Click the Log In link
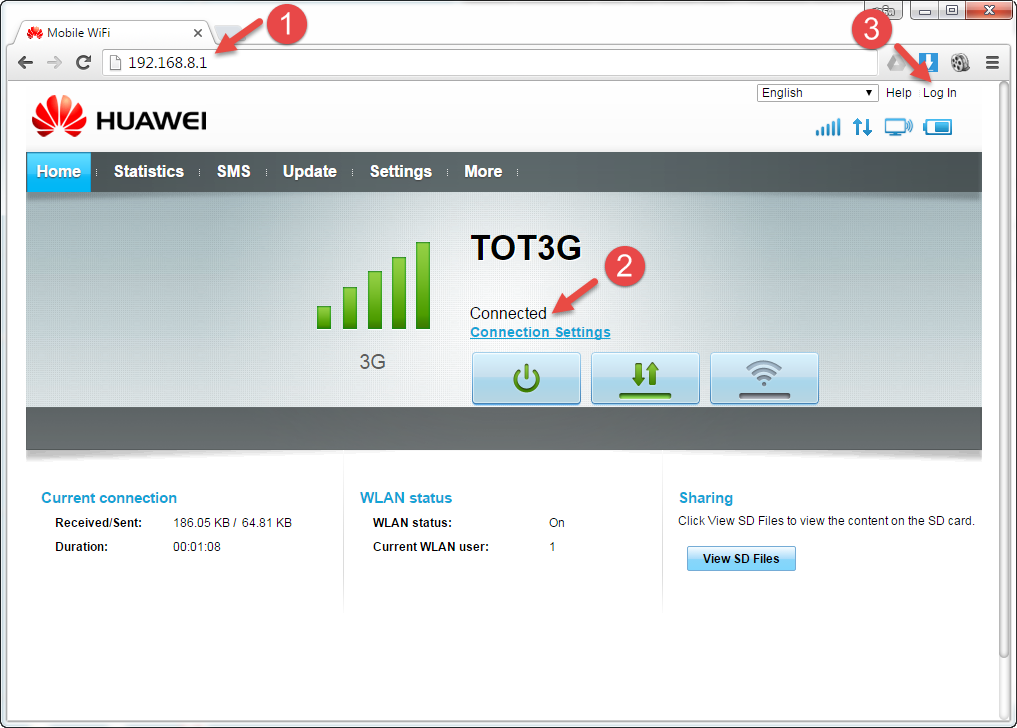The image size is (1017, 728). coord(939,93)
